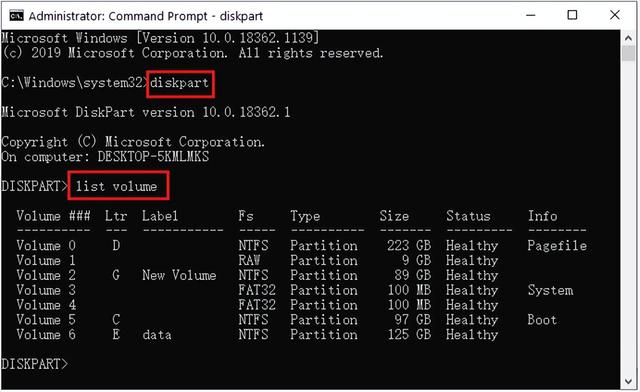Click the highlighted diskpart command text
640x392 pixels.
[180, 83]
